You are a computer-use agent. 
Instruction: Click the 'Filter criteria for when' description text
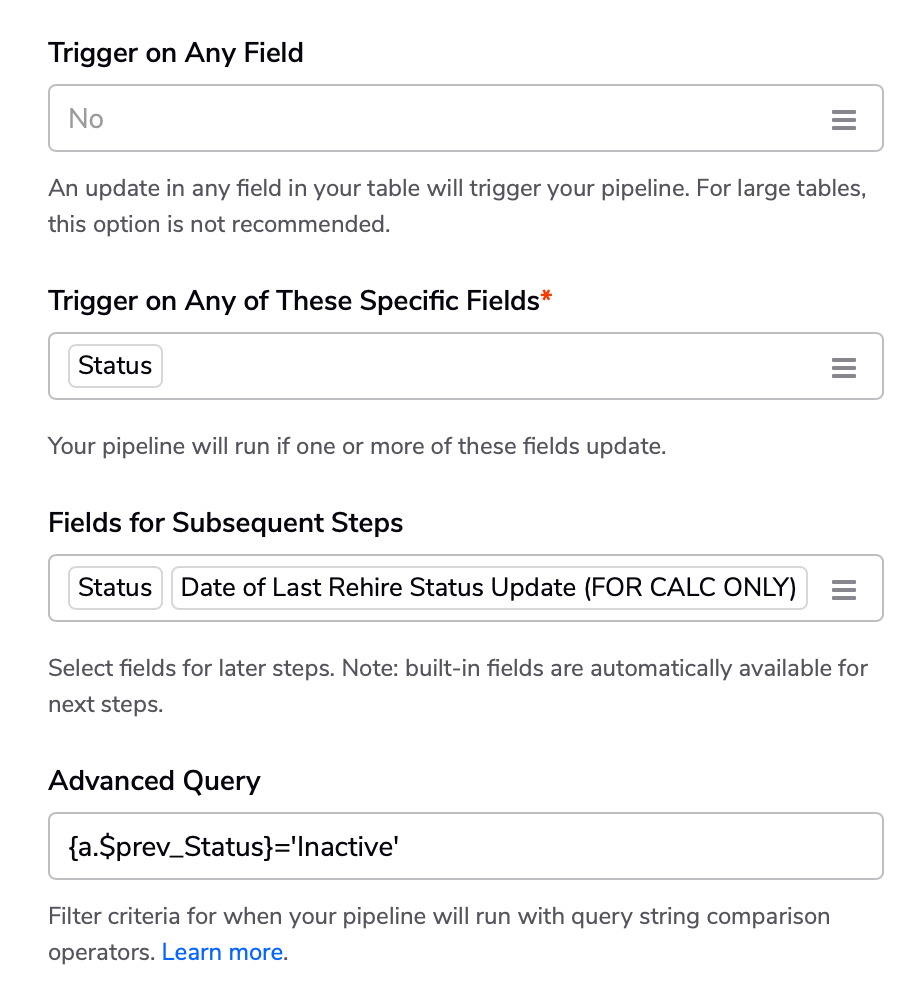point(439,934)
